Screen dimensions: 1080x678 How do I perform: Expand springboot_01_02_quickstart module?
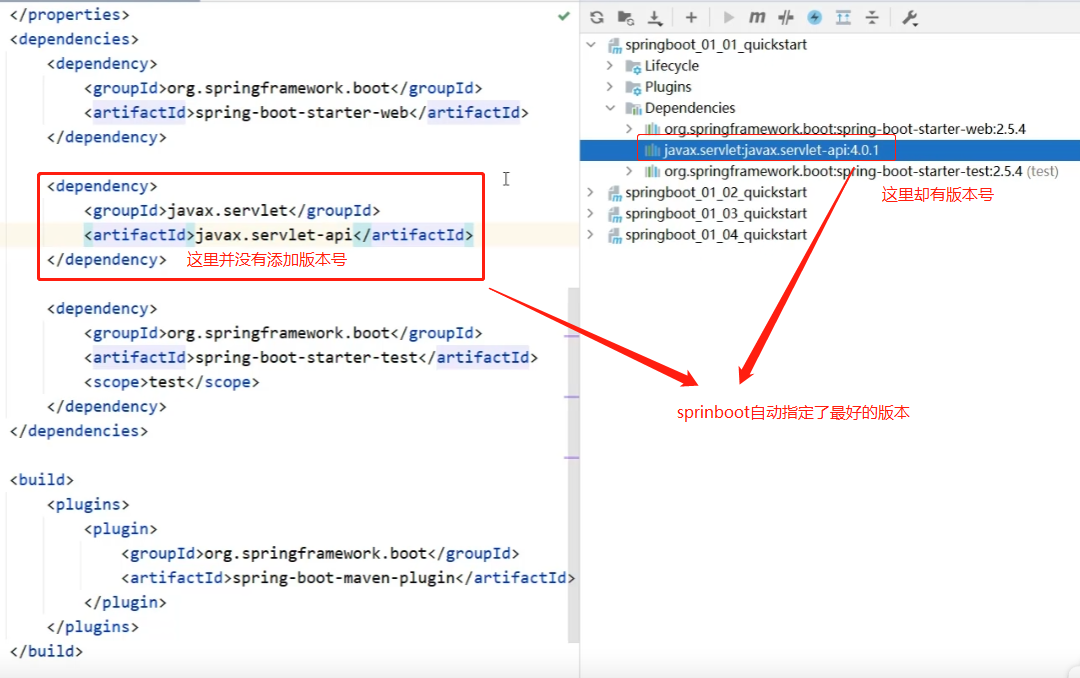(590, 192)
